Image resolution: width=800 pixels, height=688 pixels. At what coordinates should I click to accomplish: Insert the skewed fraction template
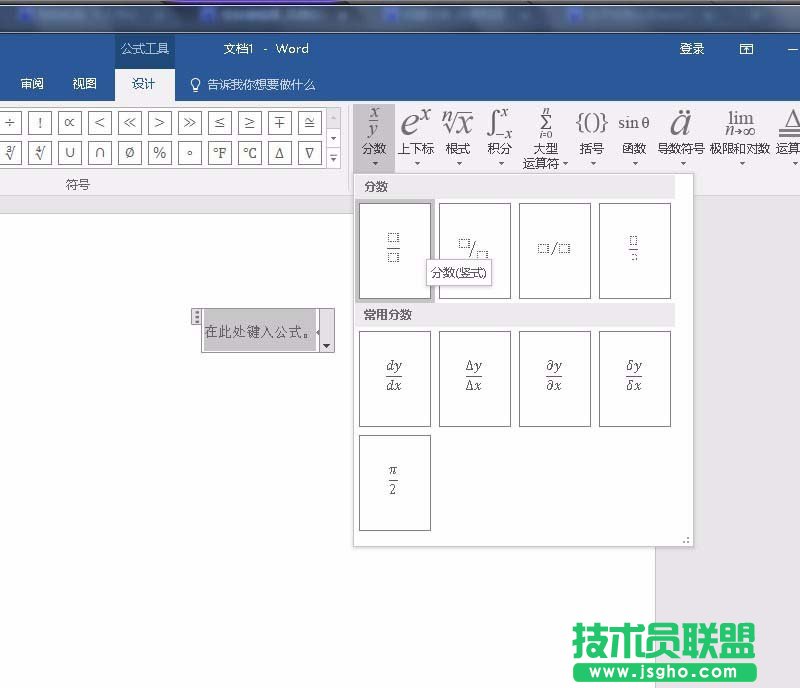[474, 250]
